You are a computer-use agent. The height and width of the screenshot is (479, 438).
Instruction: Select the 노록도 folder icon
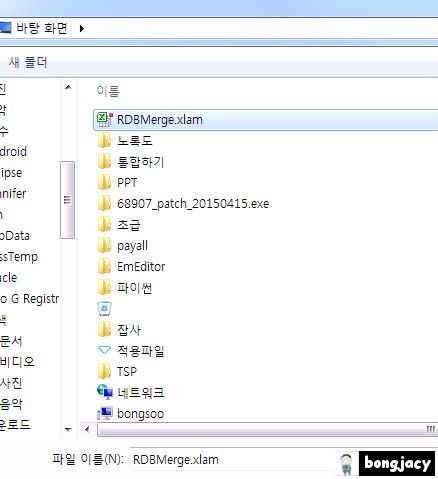tap(104, 141)
